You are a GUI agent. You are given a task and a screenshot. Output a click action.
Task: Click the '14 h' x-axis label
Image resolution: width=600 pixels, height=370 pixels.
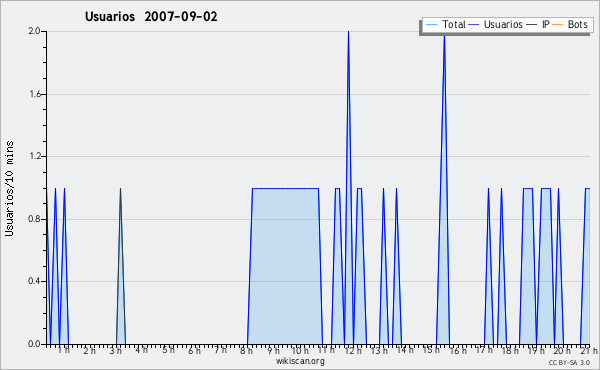[405, 350]
